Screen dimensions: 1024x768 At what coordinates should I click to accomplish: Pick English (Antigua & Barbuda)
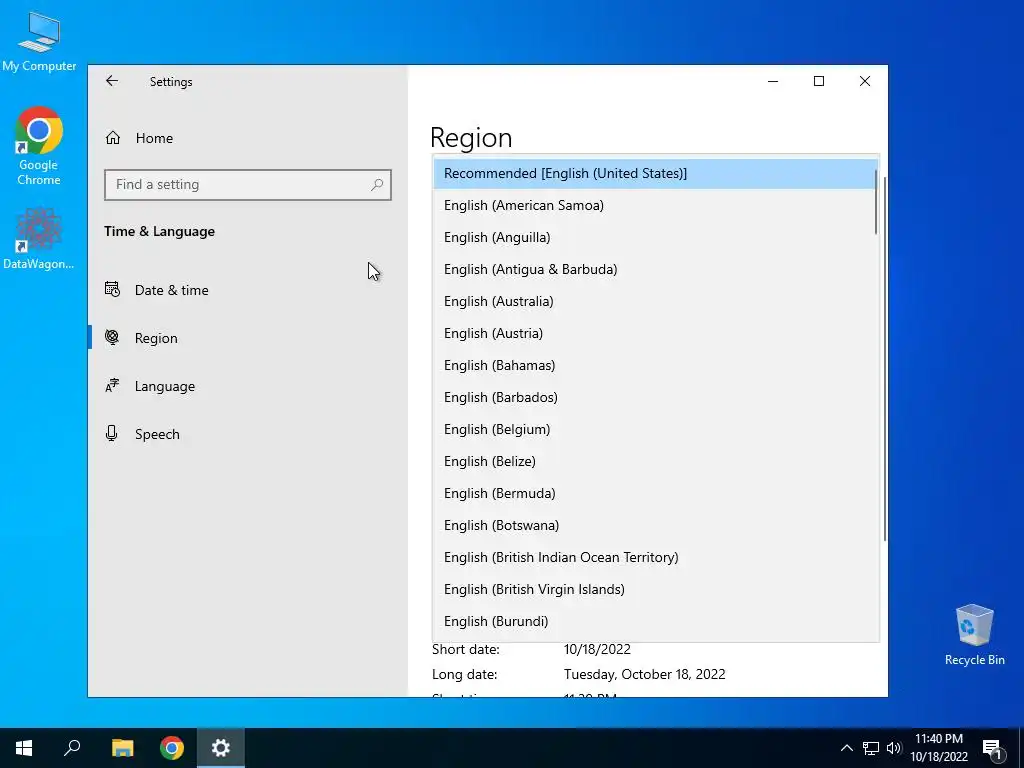coord(655,270)
